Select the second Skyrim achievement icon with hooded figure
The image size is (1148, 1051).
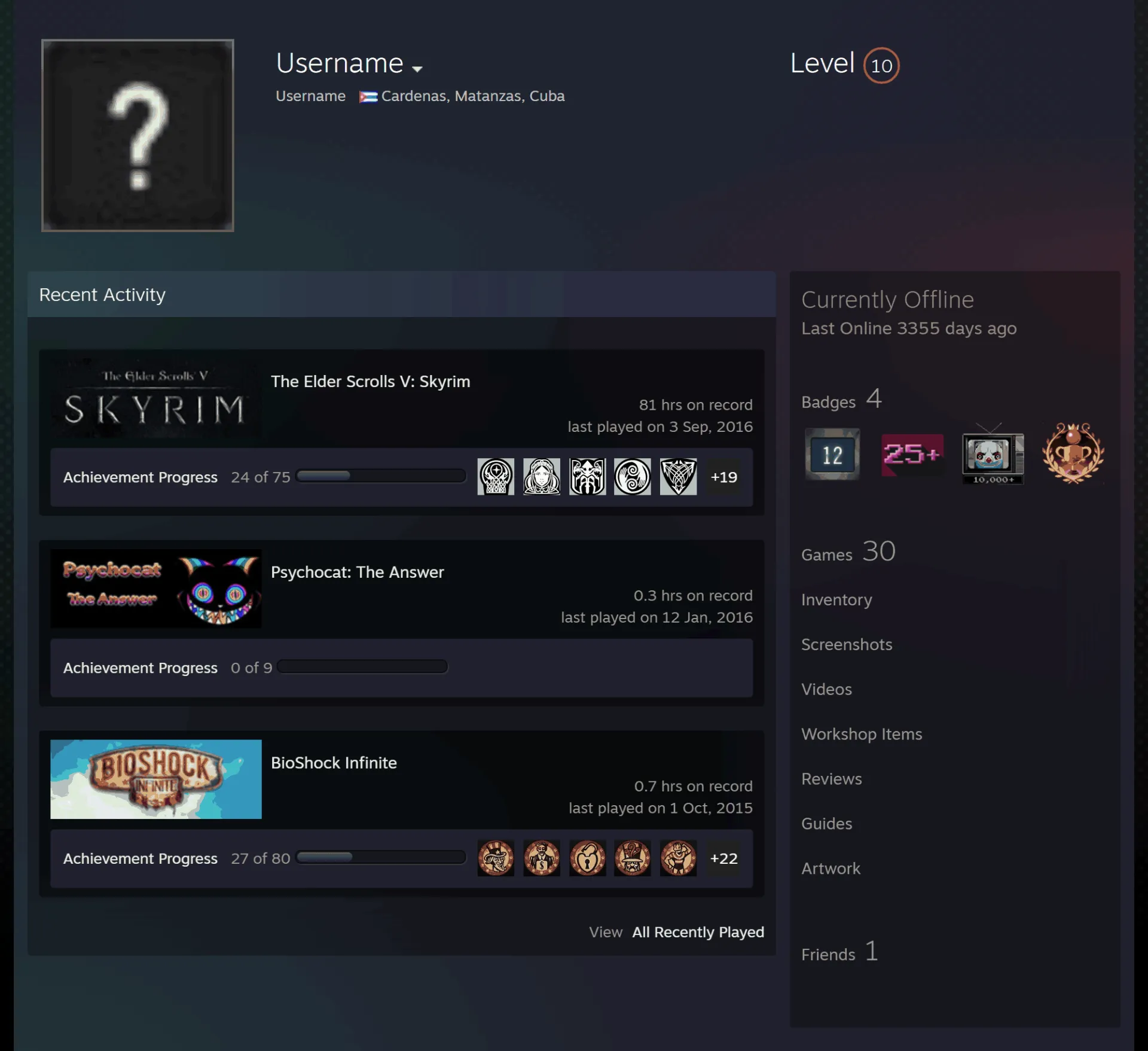pyautogui.click(x=542, y=477)
